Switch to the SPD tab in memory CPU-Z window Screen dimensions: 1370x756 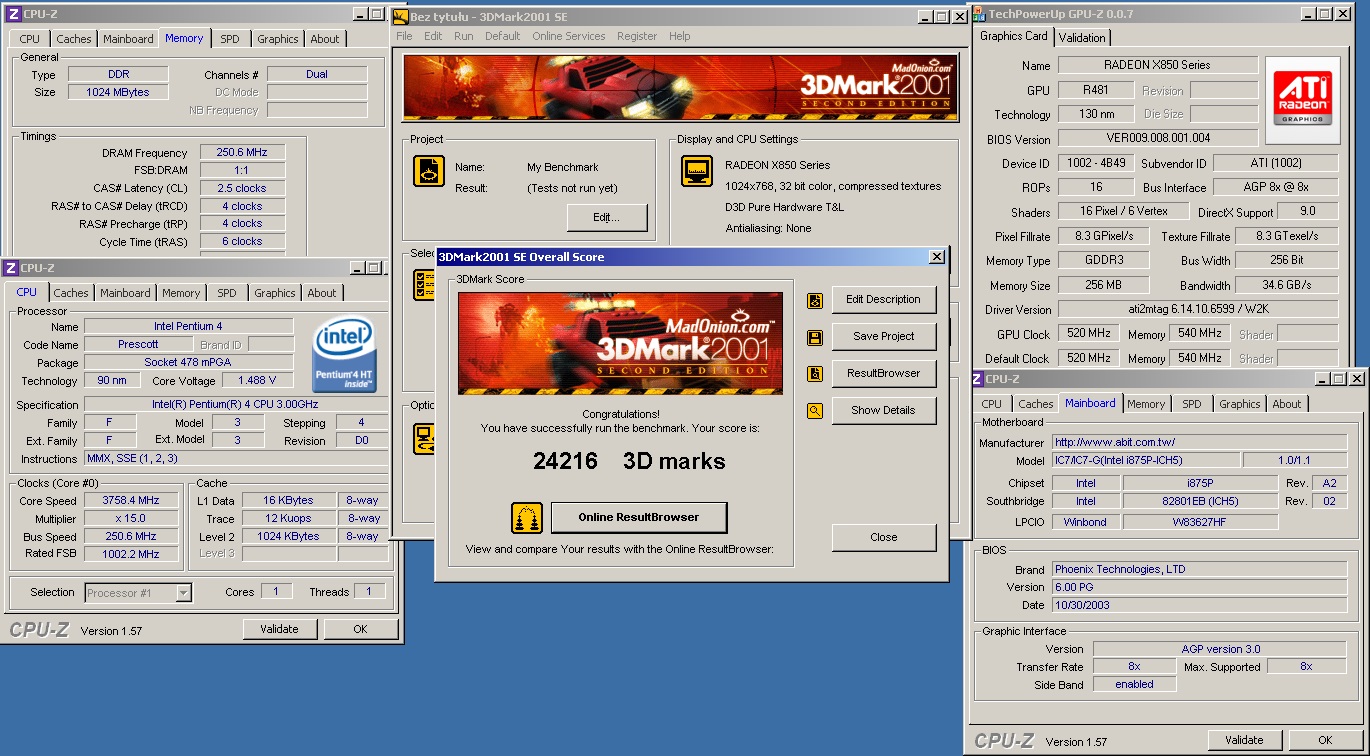230,39
